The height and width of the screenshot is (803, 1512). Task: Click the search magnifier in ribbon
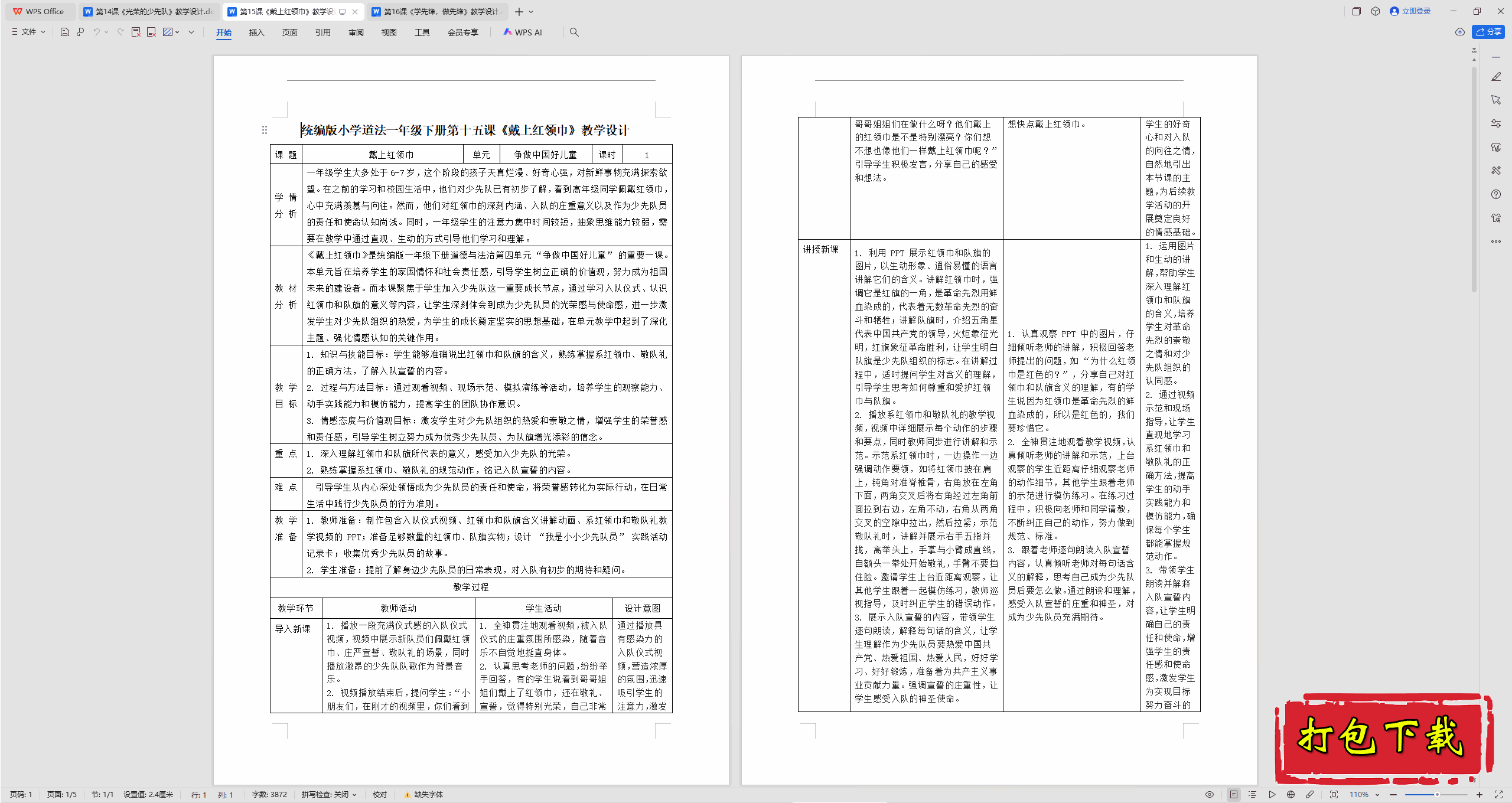click(574, 32)
